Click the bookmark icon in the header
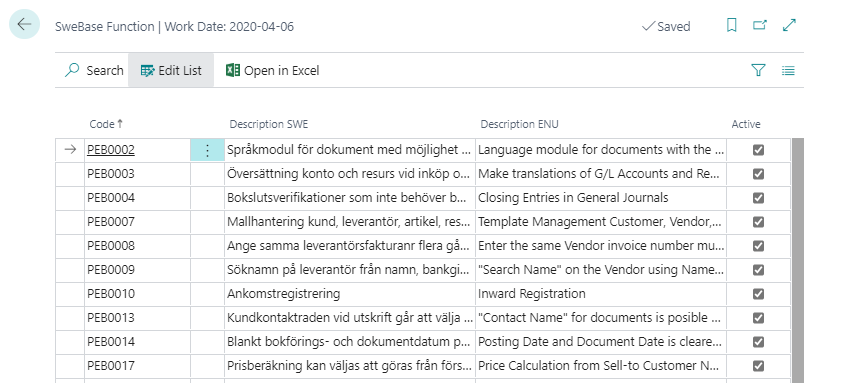The height and width of the screenshot is (383, 859). coord(731,25)
